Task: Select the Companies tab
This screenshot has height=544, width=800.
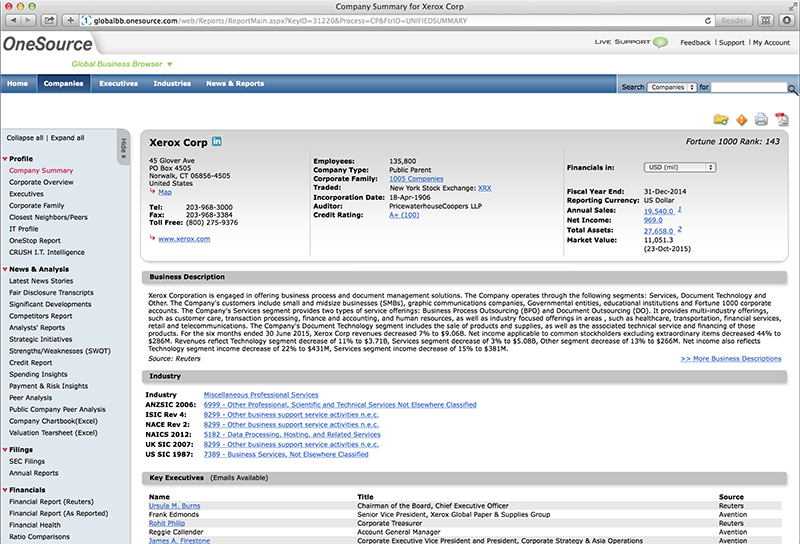Action: pyautogui.click(x=63, y=84)
